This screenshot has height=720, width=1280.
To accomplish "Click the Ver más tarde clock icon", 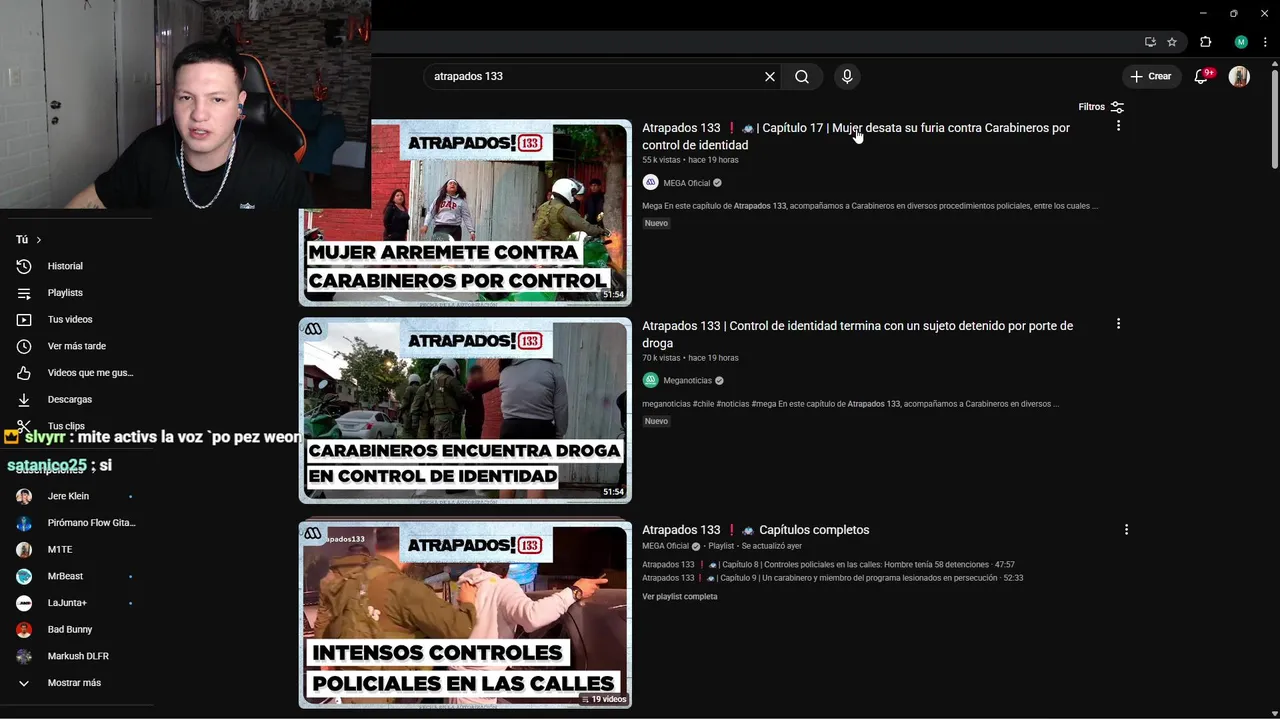I will coord(24,346).
